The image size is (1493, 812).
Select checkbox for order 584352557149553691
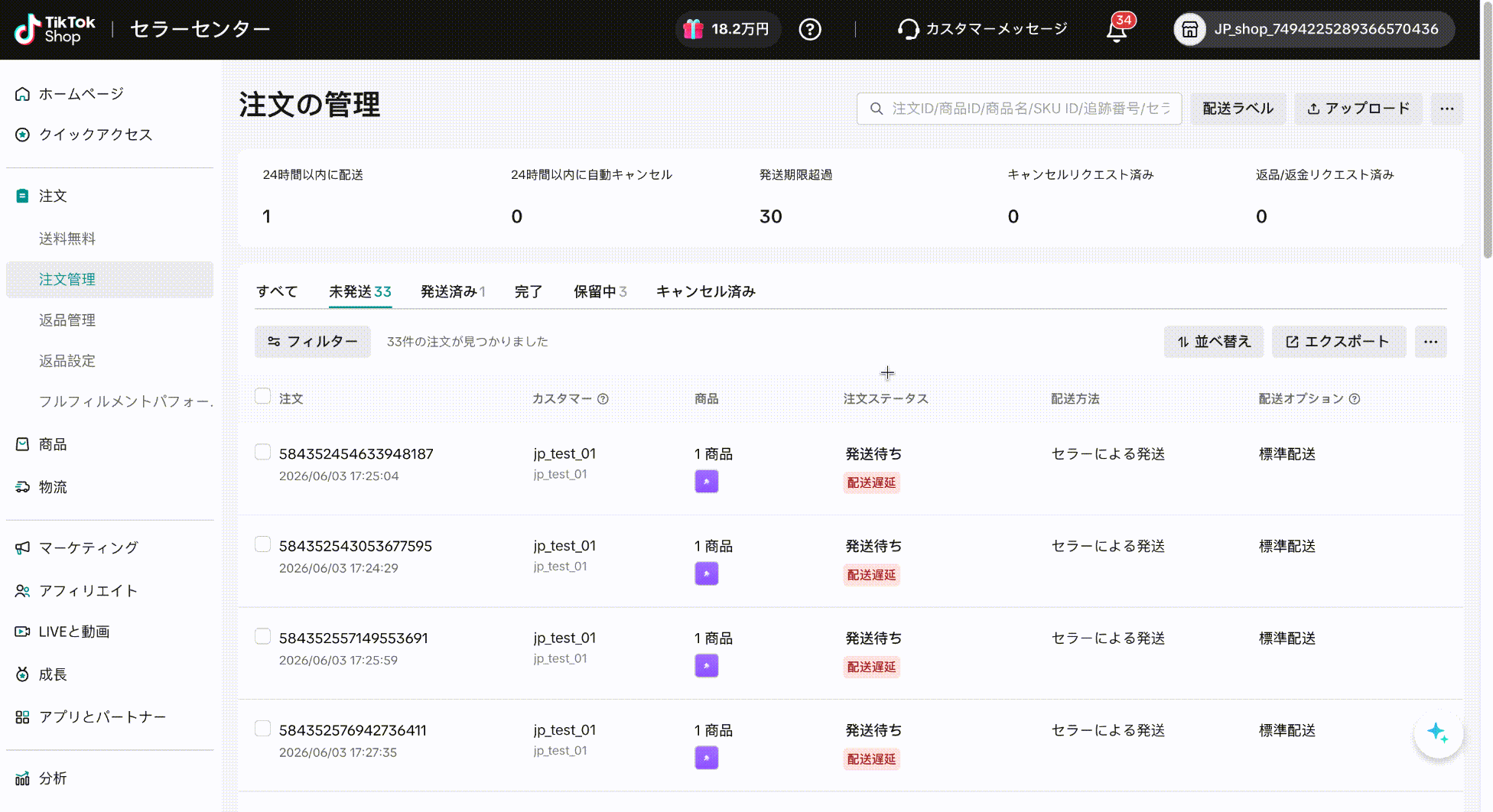pos(262,636)
